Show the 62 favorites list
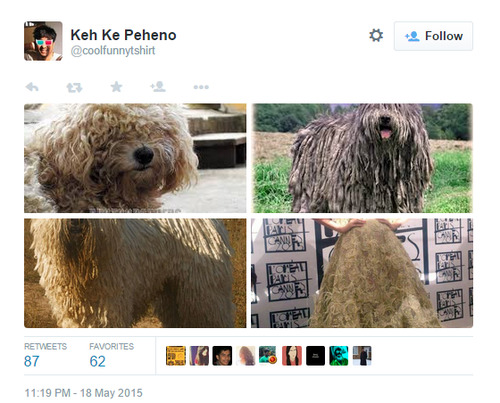Viewport: 500px width, 403px height. click(x=111, y=356)
